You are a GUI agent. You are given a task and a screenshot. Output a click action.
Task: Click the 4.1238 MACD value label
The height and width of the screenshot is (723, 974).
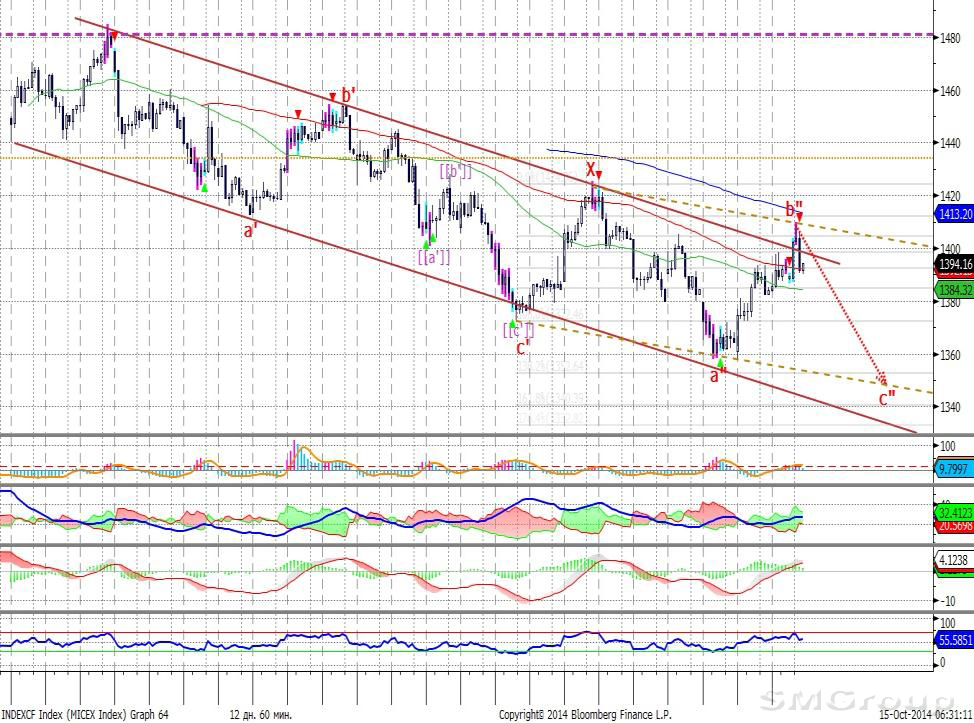click(954, 562)
